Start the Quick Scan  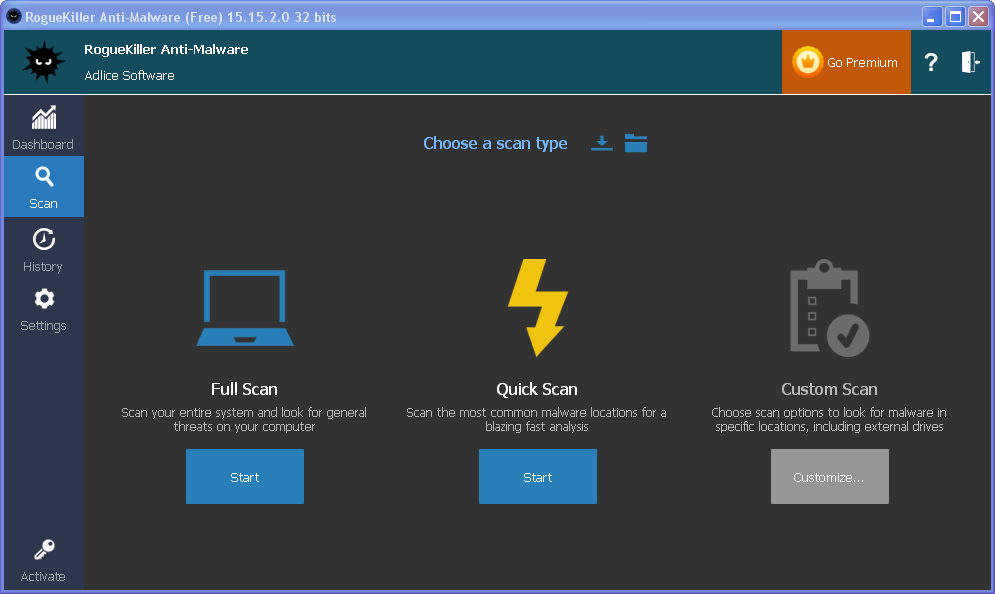(537, 477)
